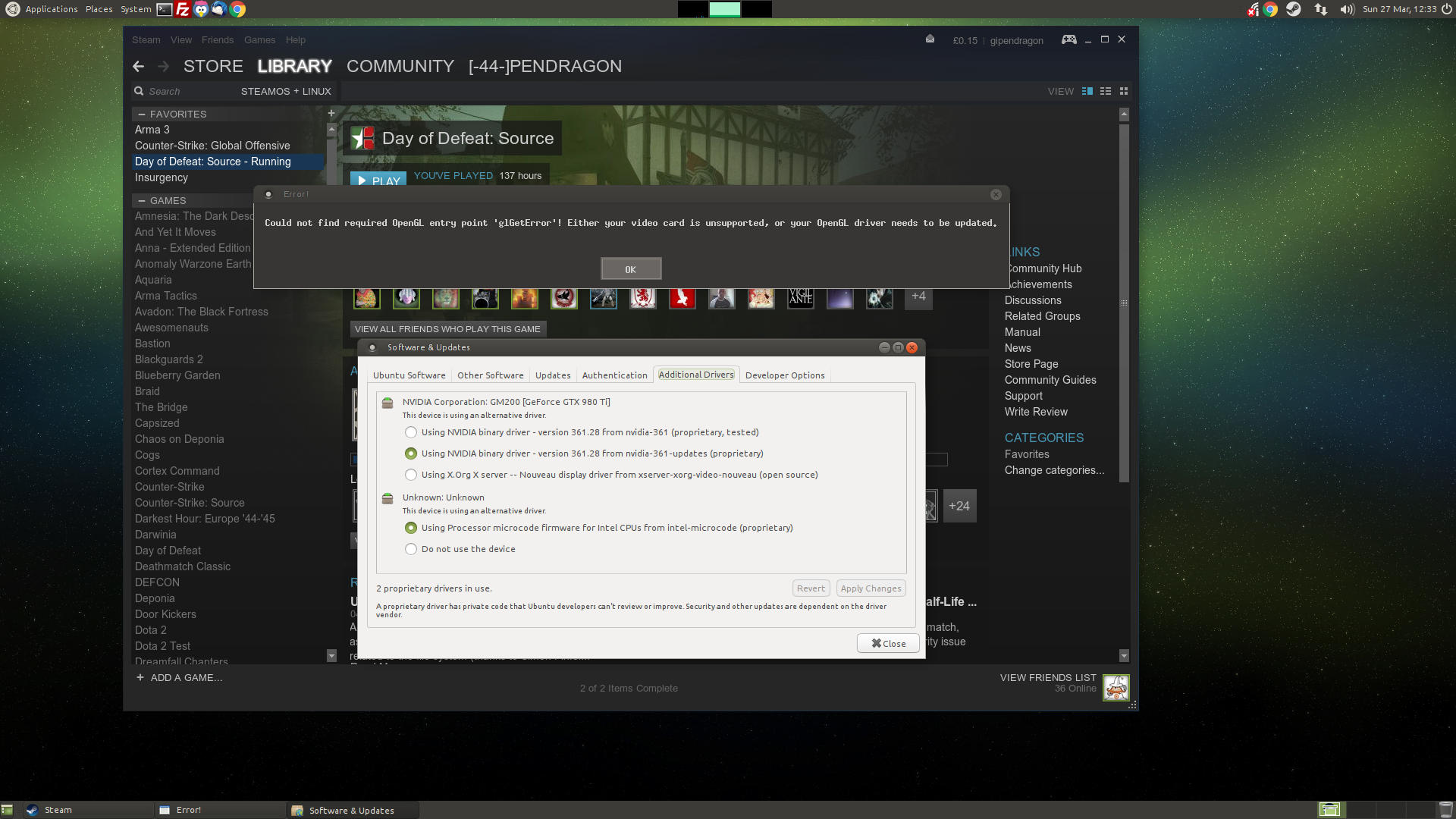The height and width of the screenshot is (819, 1456).
Task: Switch to Error! window in taskbar
Action: coord(220,810)
